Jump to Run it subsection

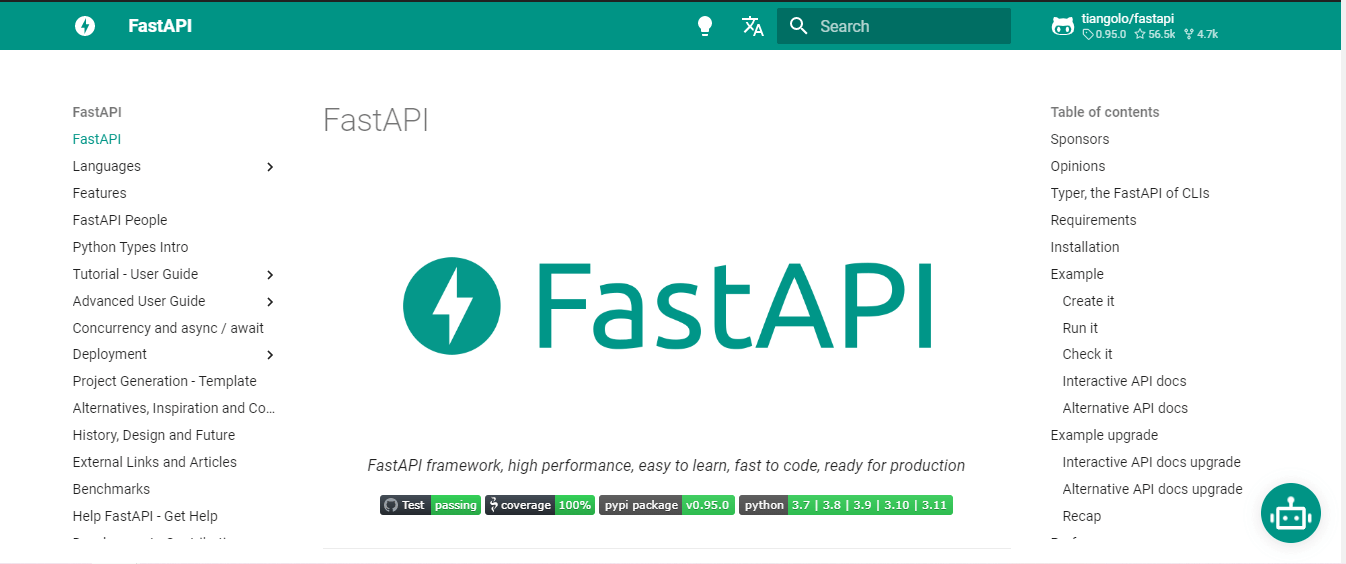pos(1081,328)
